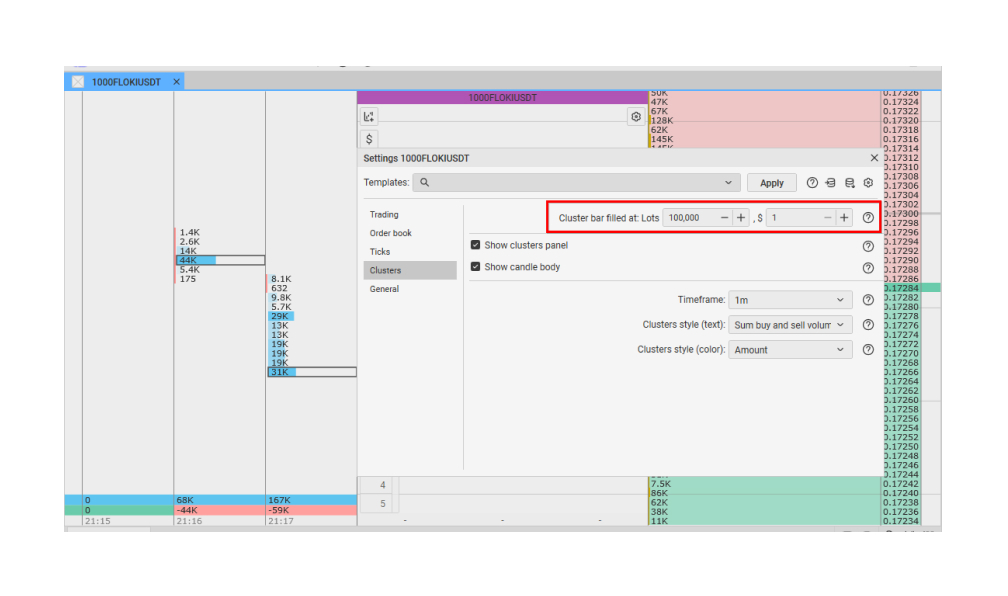Click help icon for Show candle body
The width and height of the screenshot is (1008, 596).
point(868,268)
